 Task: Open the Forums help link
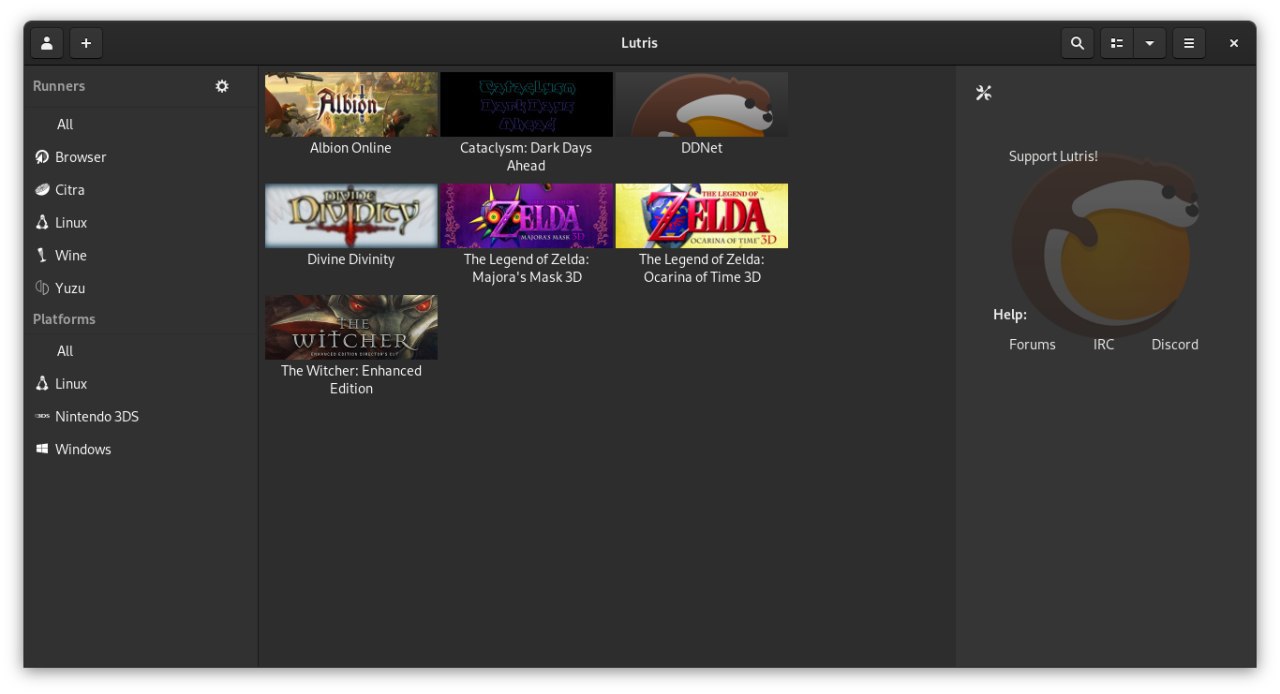(1032, 344)
